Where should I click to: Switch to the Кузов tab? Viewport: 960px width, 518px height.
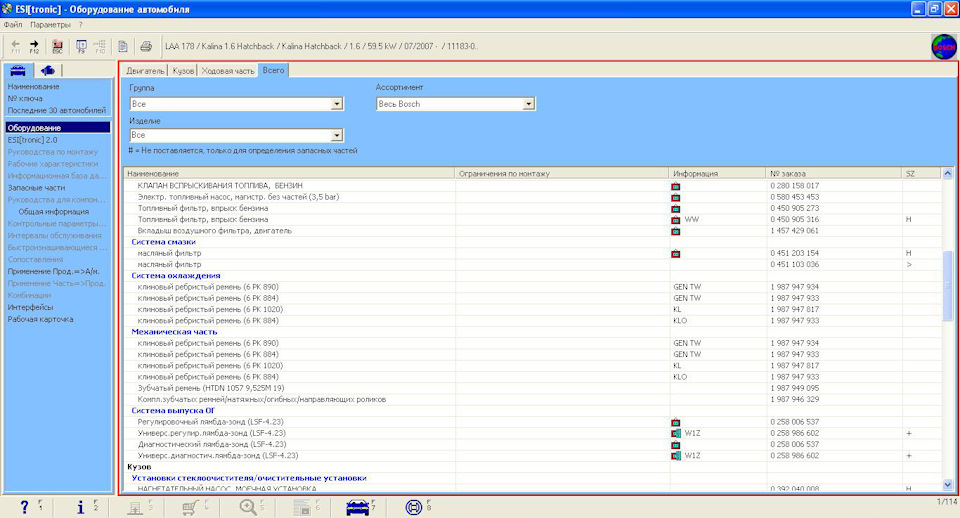(x=183, y=71)
